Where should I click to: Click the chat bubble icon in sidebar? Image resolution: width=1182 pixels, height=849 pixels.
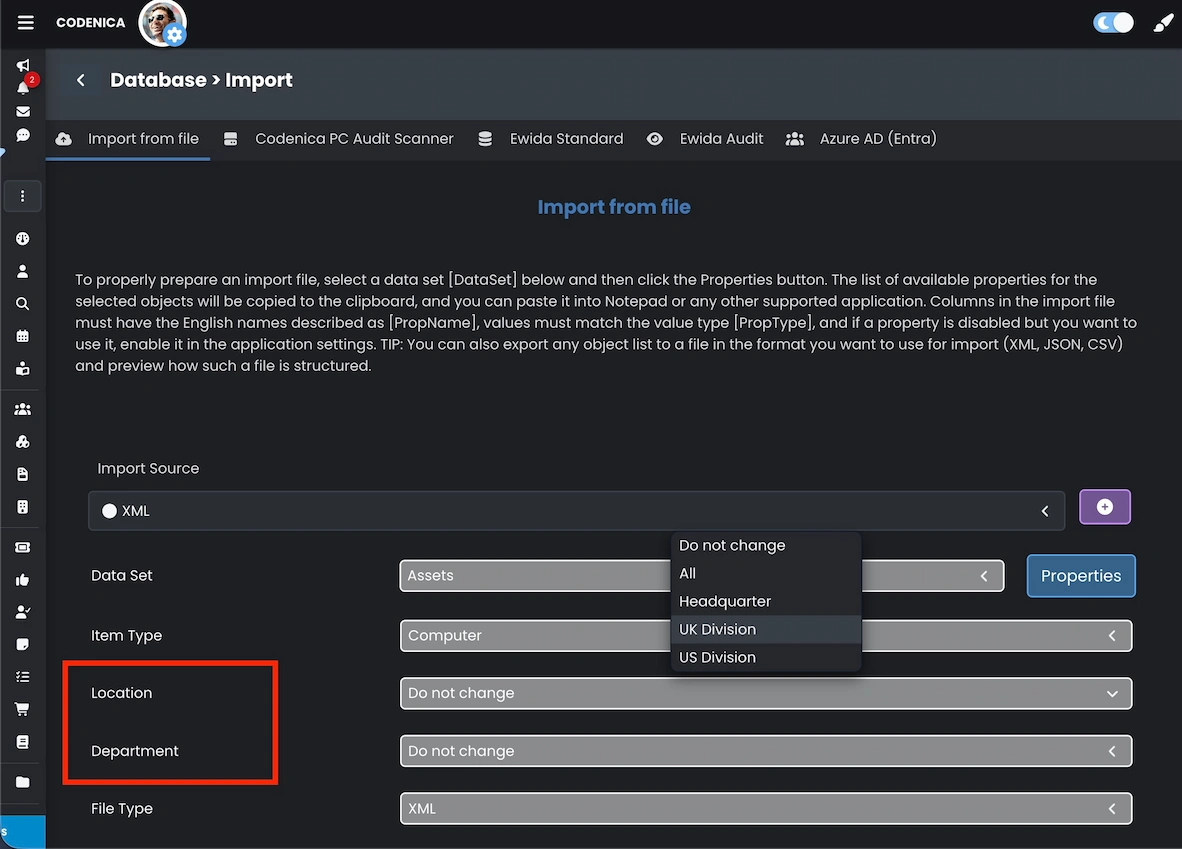point(22,136)
